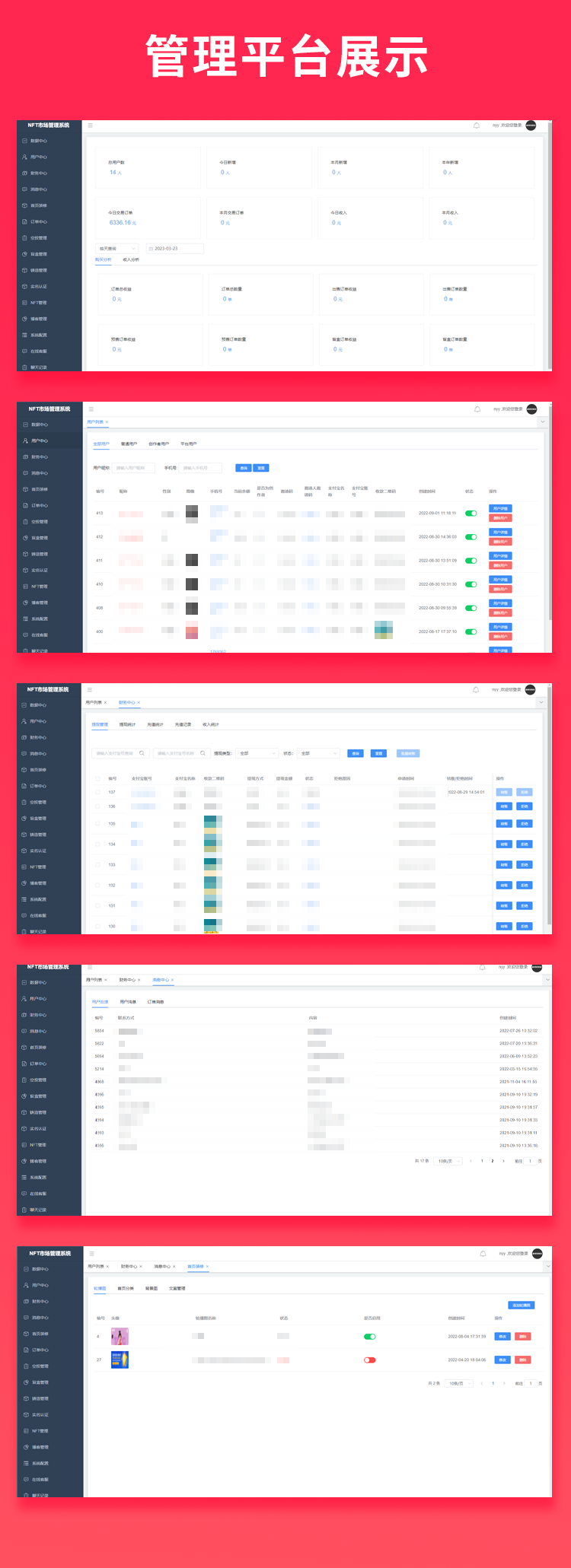Click 删除用户 for user 412
The image size is (571, 1568).
(500, 542)
